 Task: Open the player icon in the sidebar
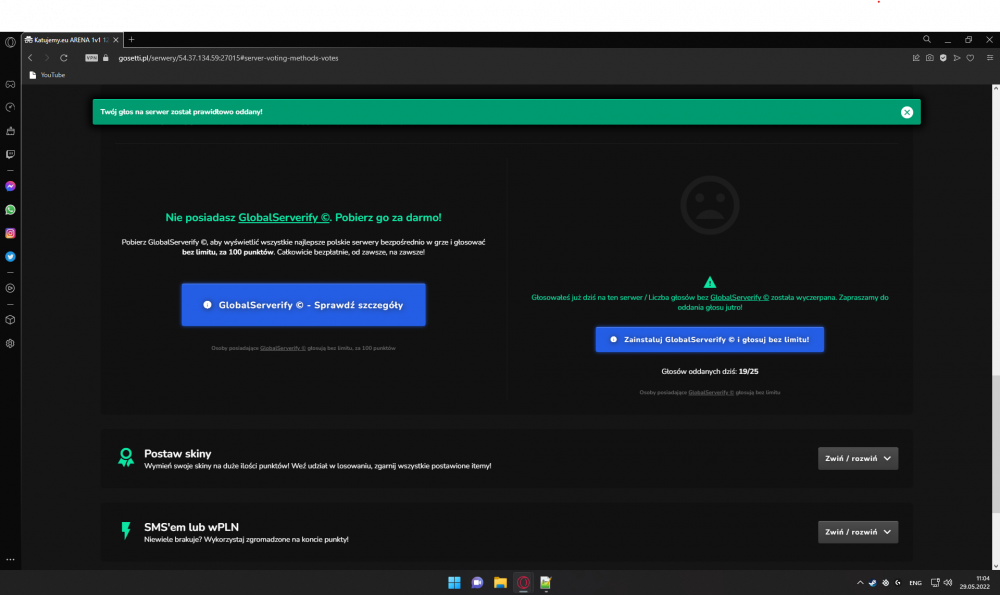click(x=10, y=288)
